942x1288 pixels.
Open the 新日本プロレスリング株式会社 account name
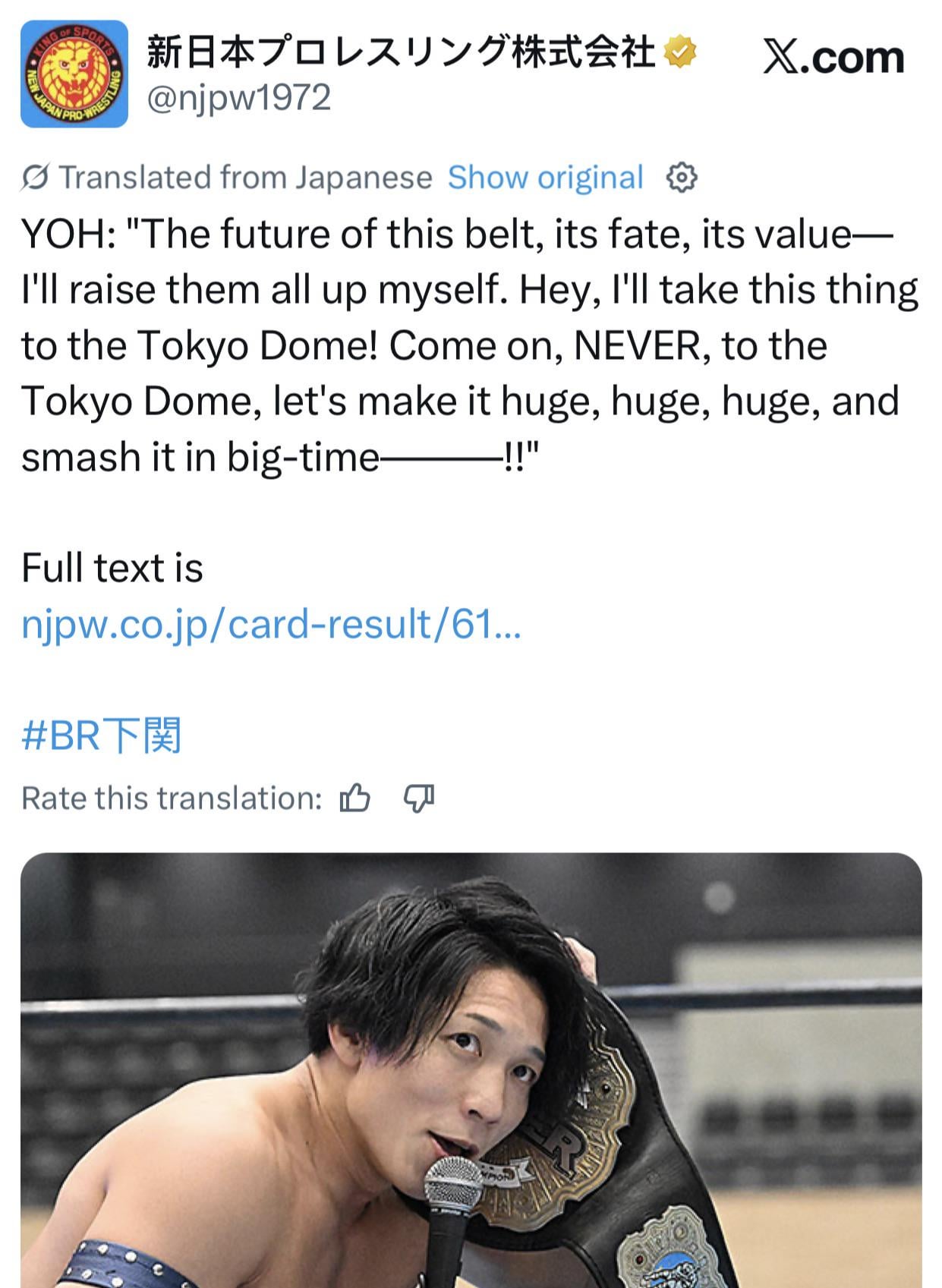coord(400,52)
